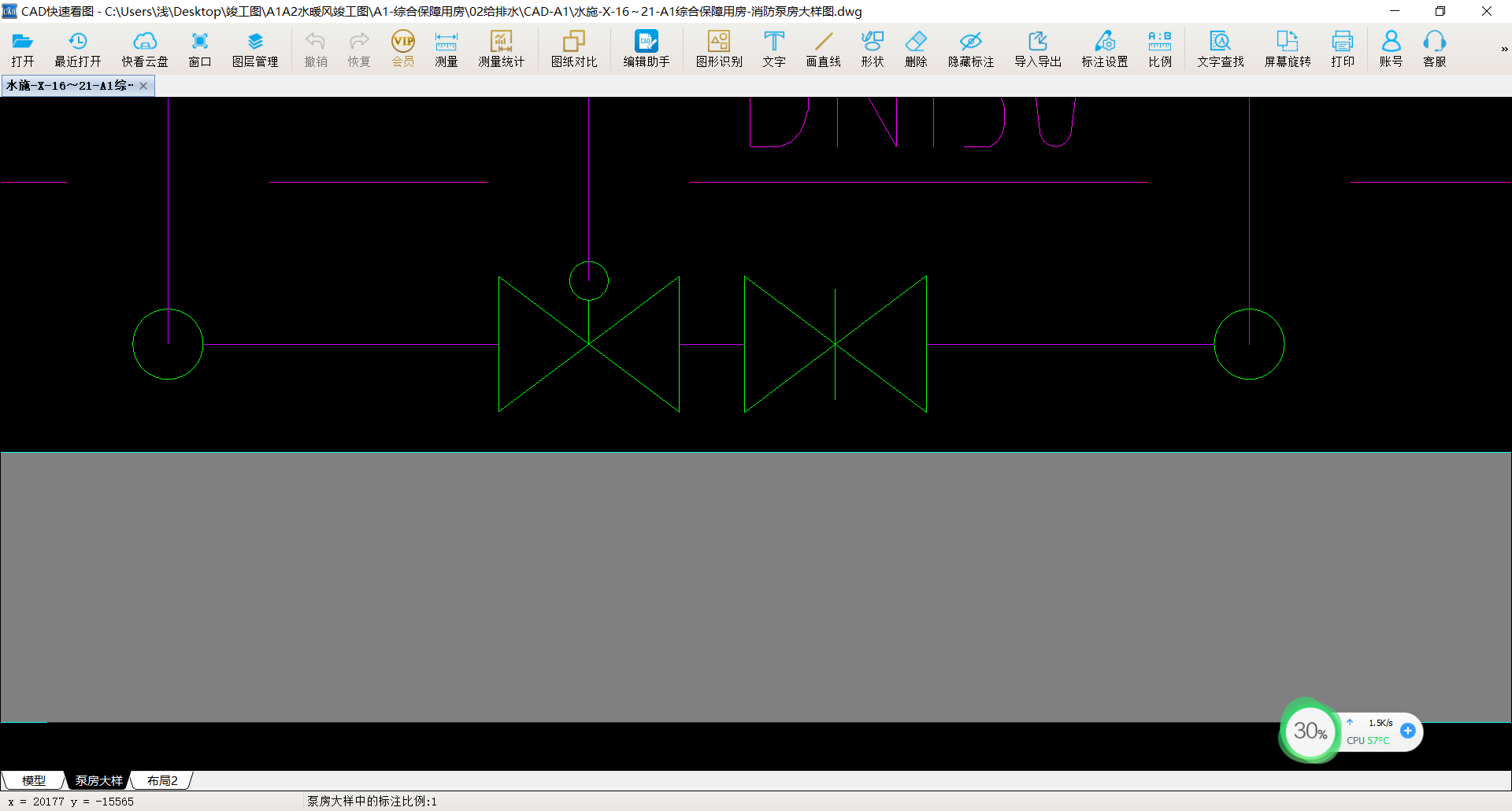The image size is (1512, 811).
Task: Click 屏幕旋转 screen rotate
Action: [x=1288, y=49]
